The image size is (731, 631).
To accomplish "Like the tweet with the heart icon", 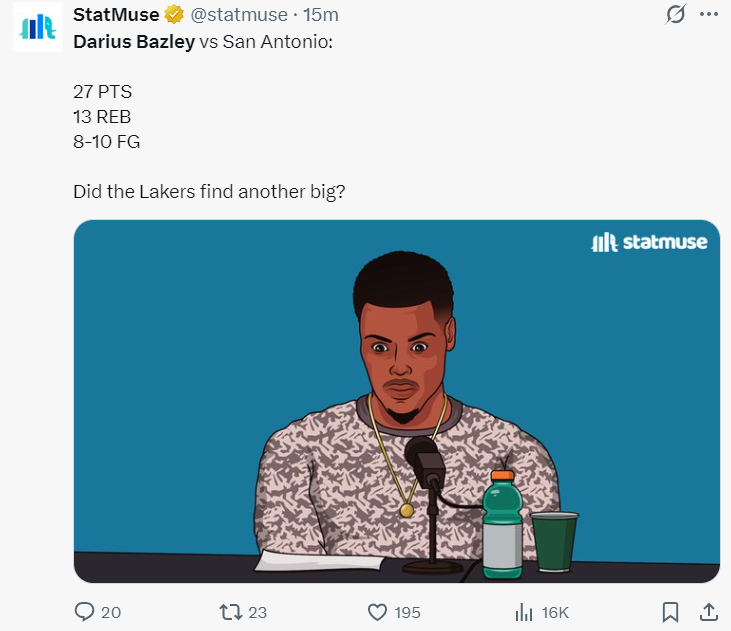I will [x=377, y=612].
